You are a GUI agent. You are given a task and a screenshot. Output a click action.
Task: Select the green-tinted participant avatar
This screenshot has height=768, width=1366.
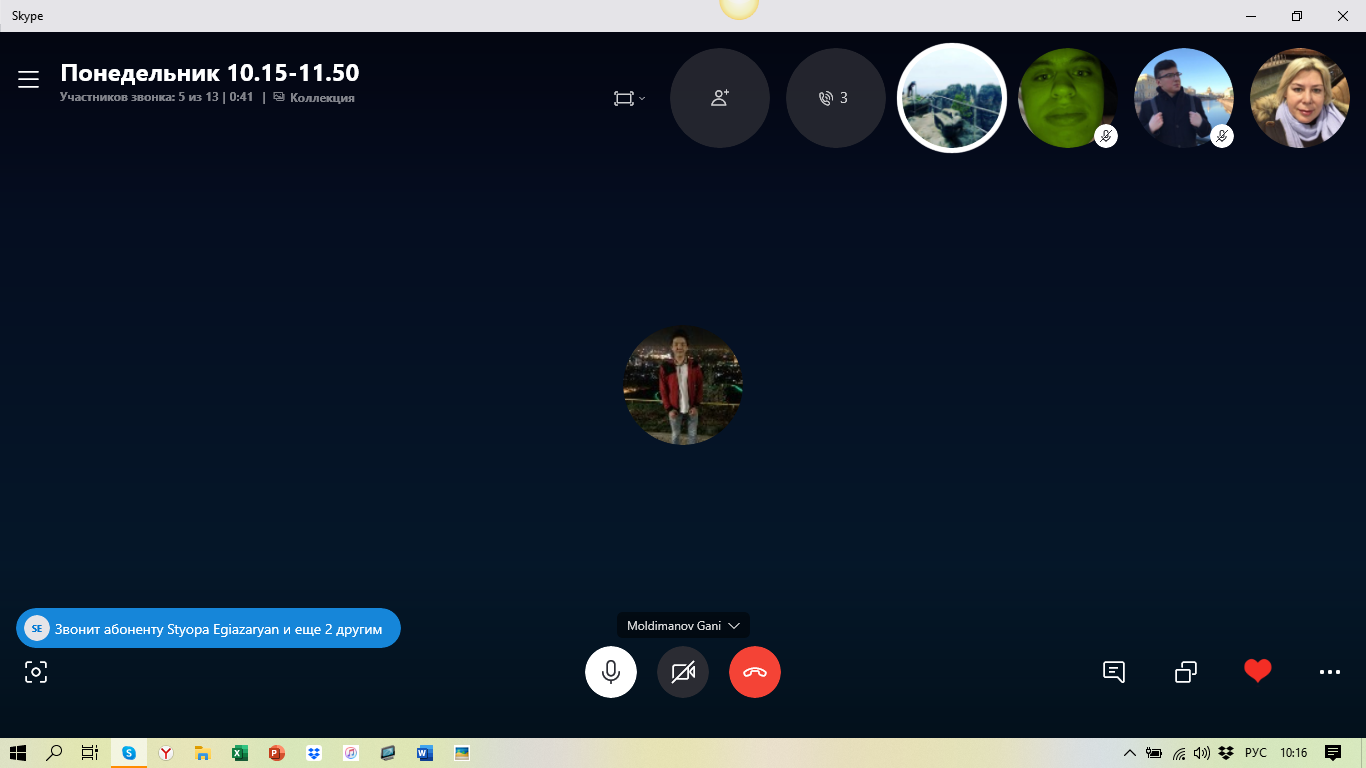tap(1066, 98)
